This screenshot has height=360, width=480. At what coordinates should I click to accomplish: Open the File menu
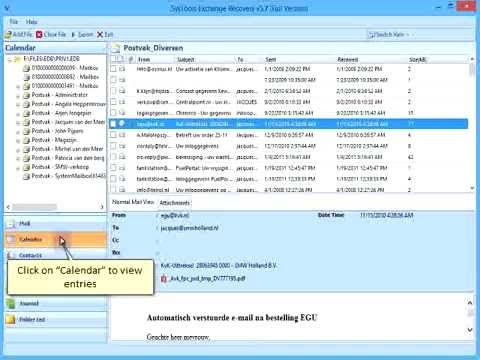point(13,22)
